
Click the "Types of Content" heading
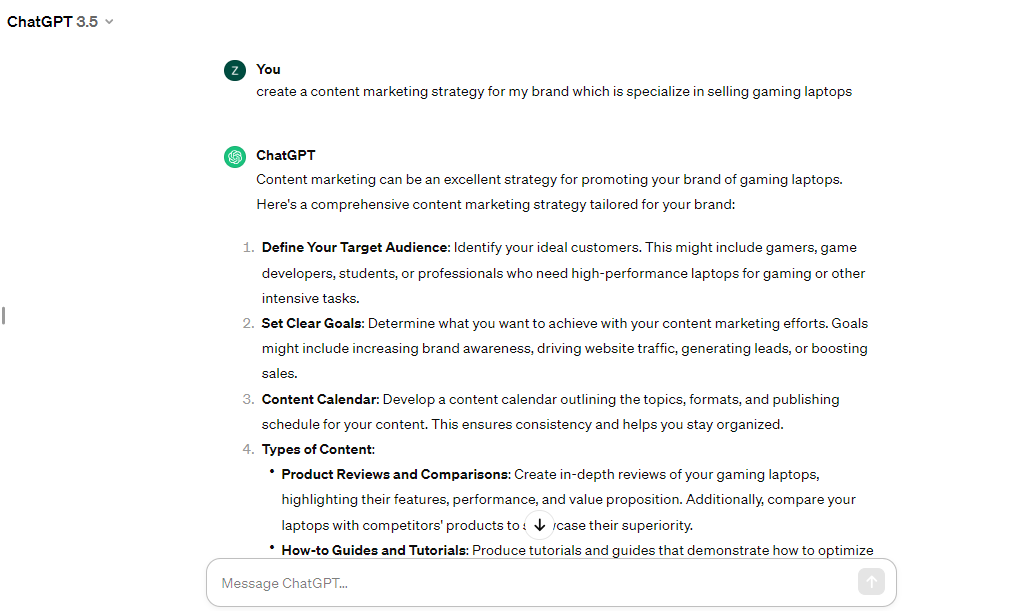click(x=317, y=449)
